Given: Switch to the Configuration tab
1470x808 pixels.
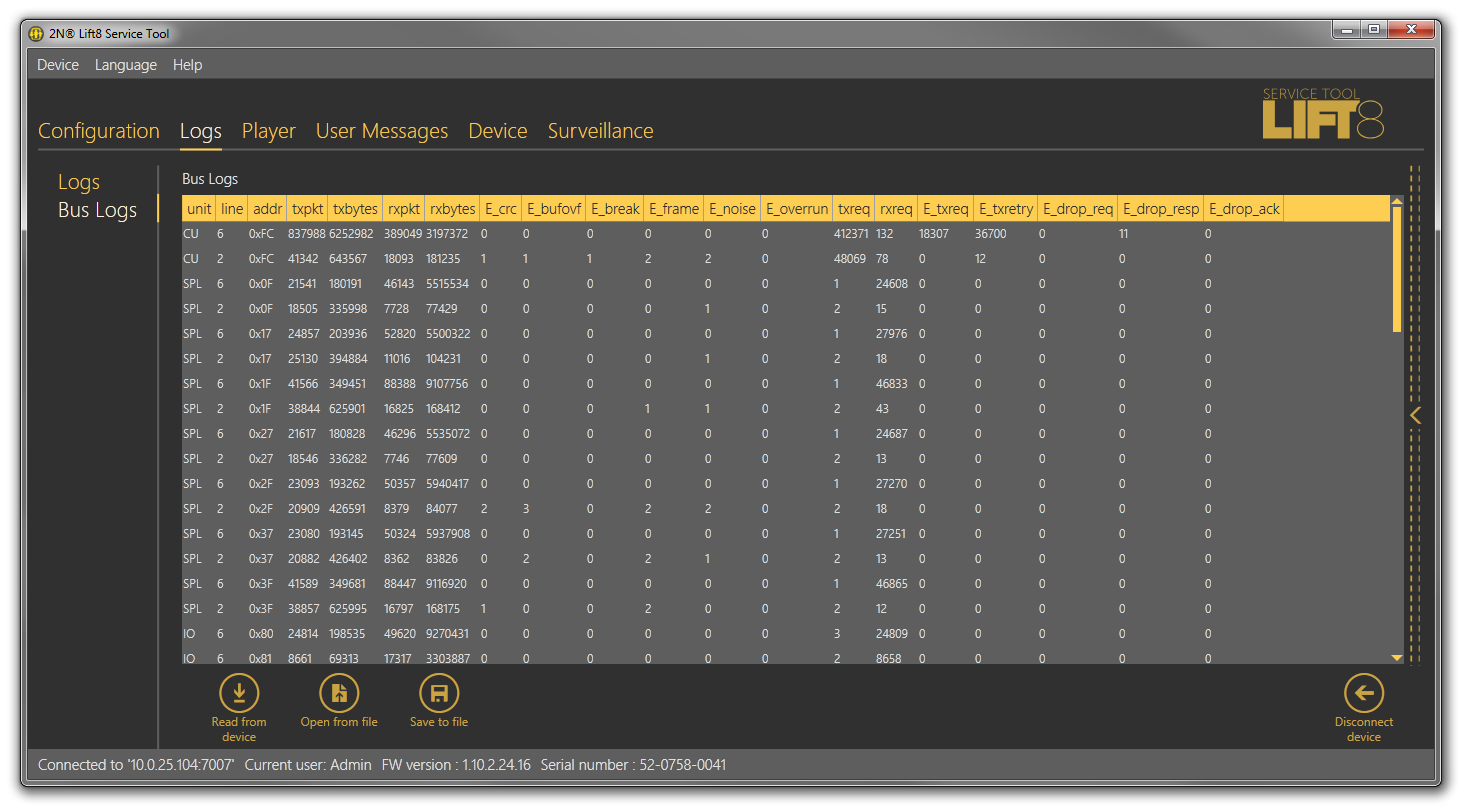Looking at the screenshot, I should coord(99,131).
